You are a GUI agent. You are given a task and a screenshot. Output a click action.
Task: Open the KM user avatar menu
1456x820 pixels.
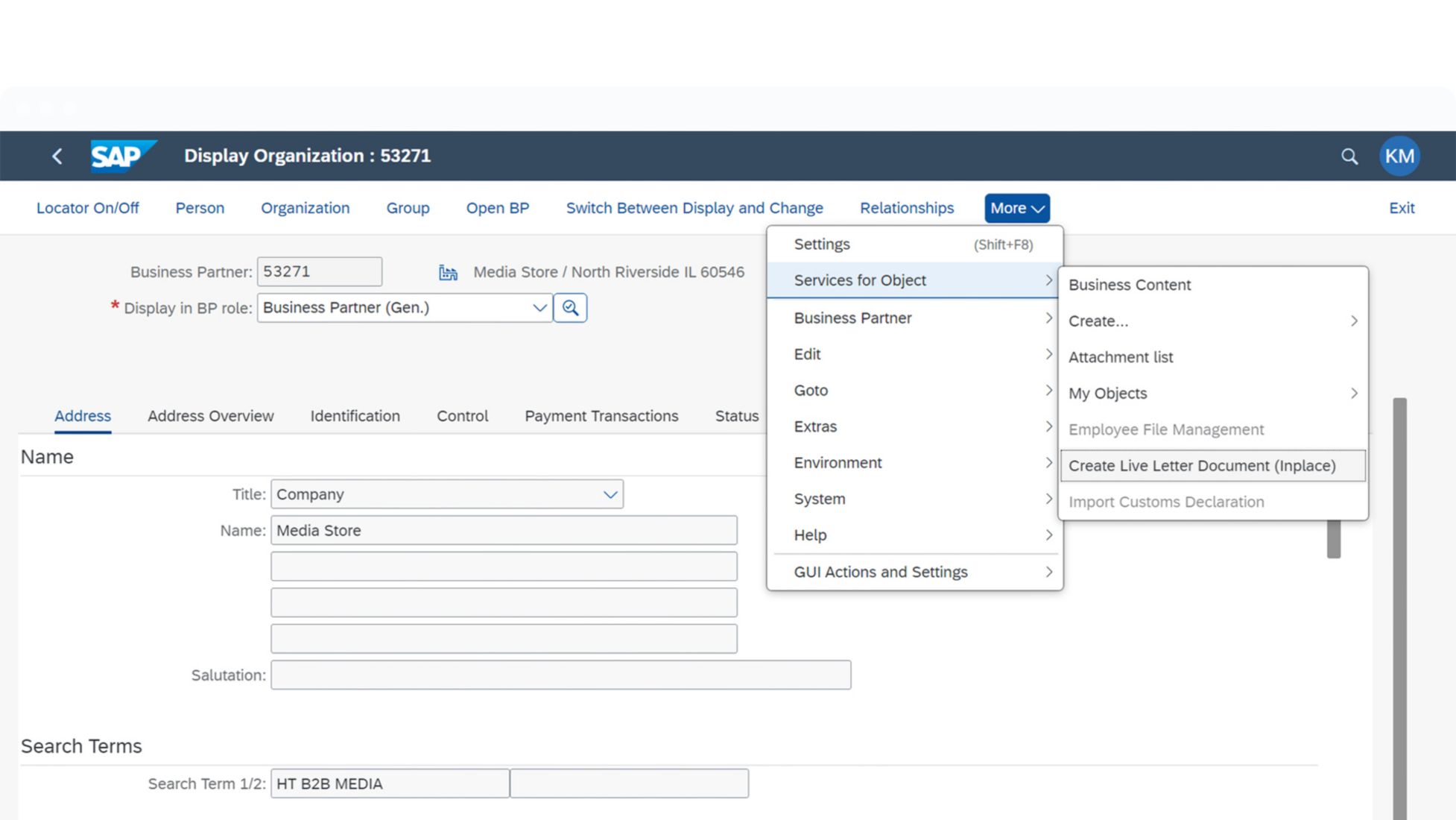1399,156
